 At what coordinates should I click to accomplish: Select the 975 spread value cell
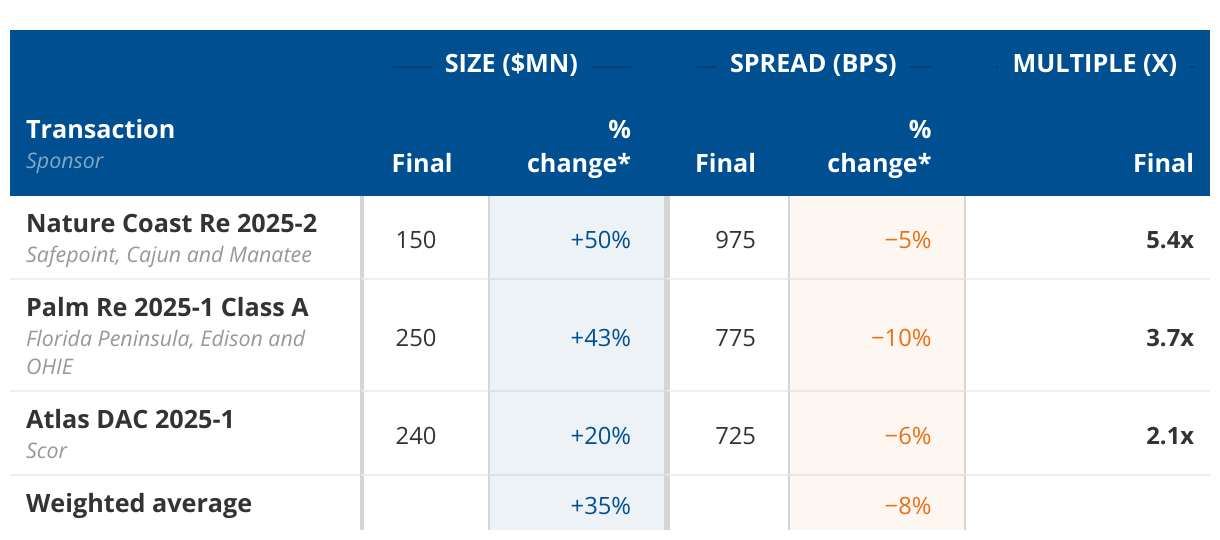735,240
